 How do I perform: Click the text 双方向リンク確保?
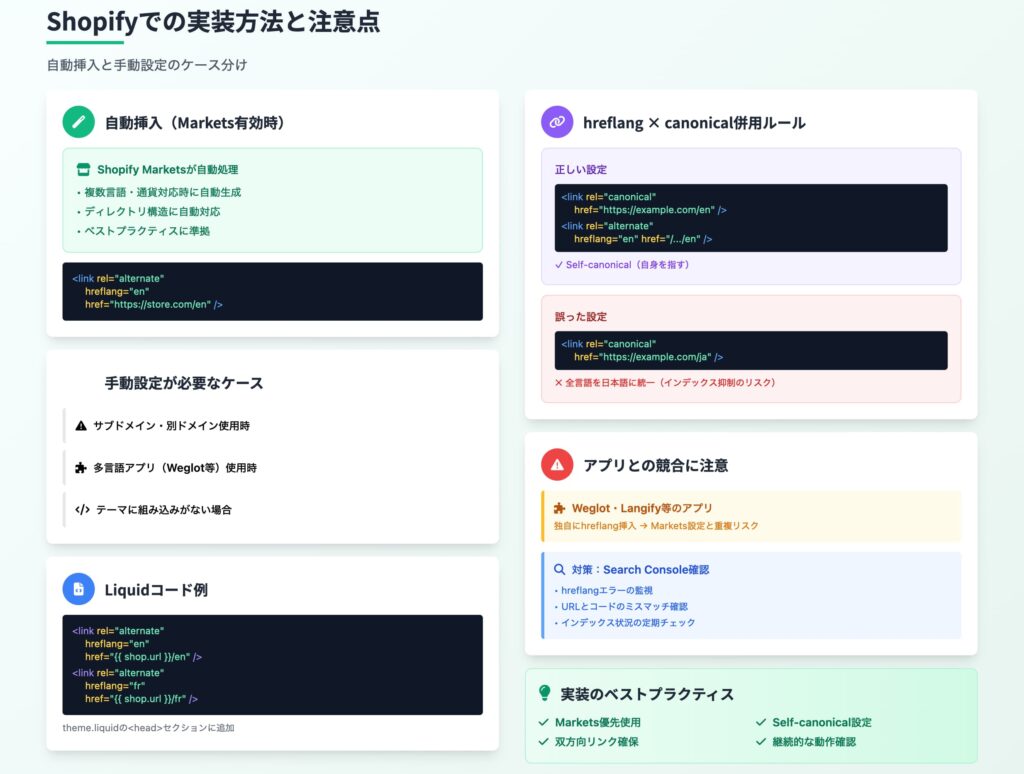click(x=597, y=742)
